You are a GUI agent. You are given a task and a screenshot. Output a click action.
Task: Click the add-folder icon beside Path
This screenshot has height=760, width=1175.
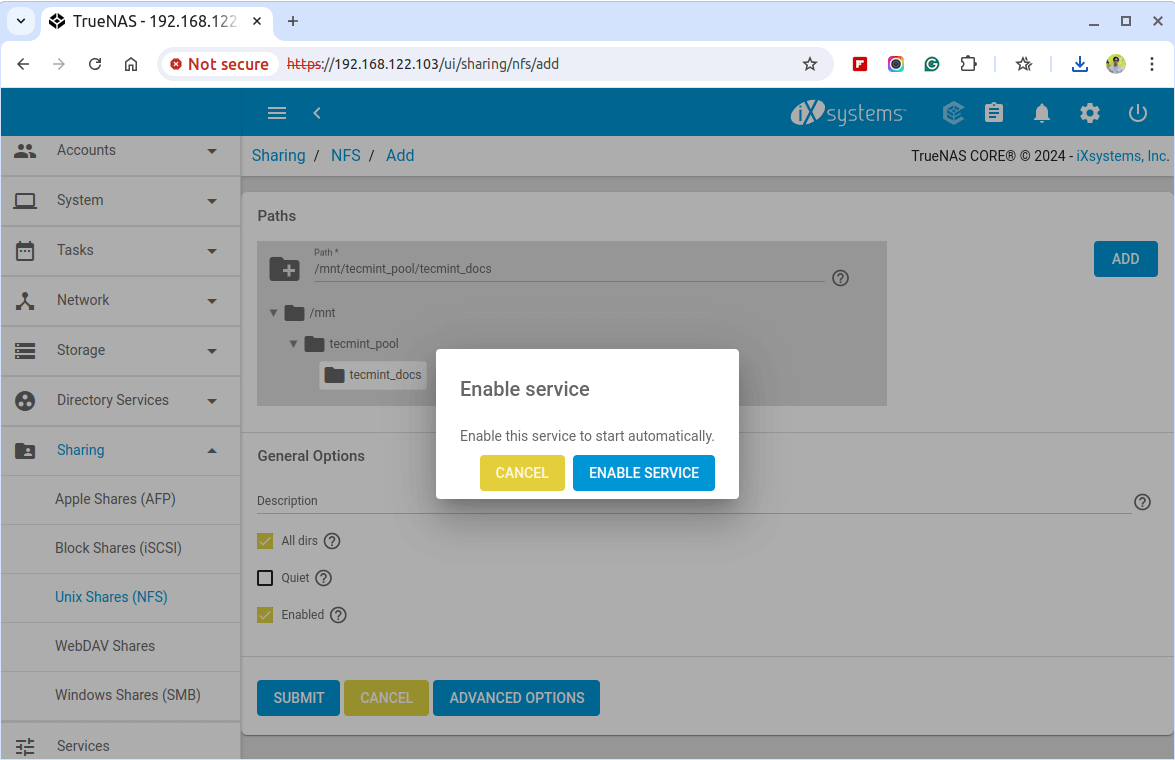point(285,269)
